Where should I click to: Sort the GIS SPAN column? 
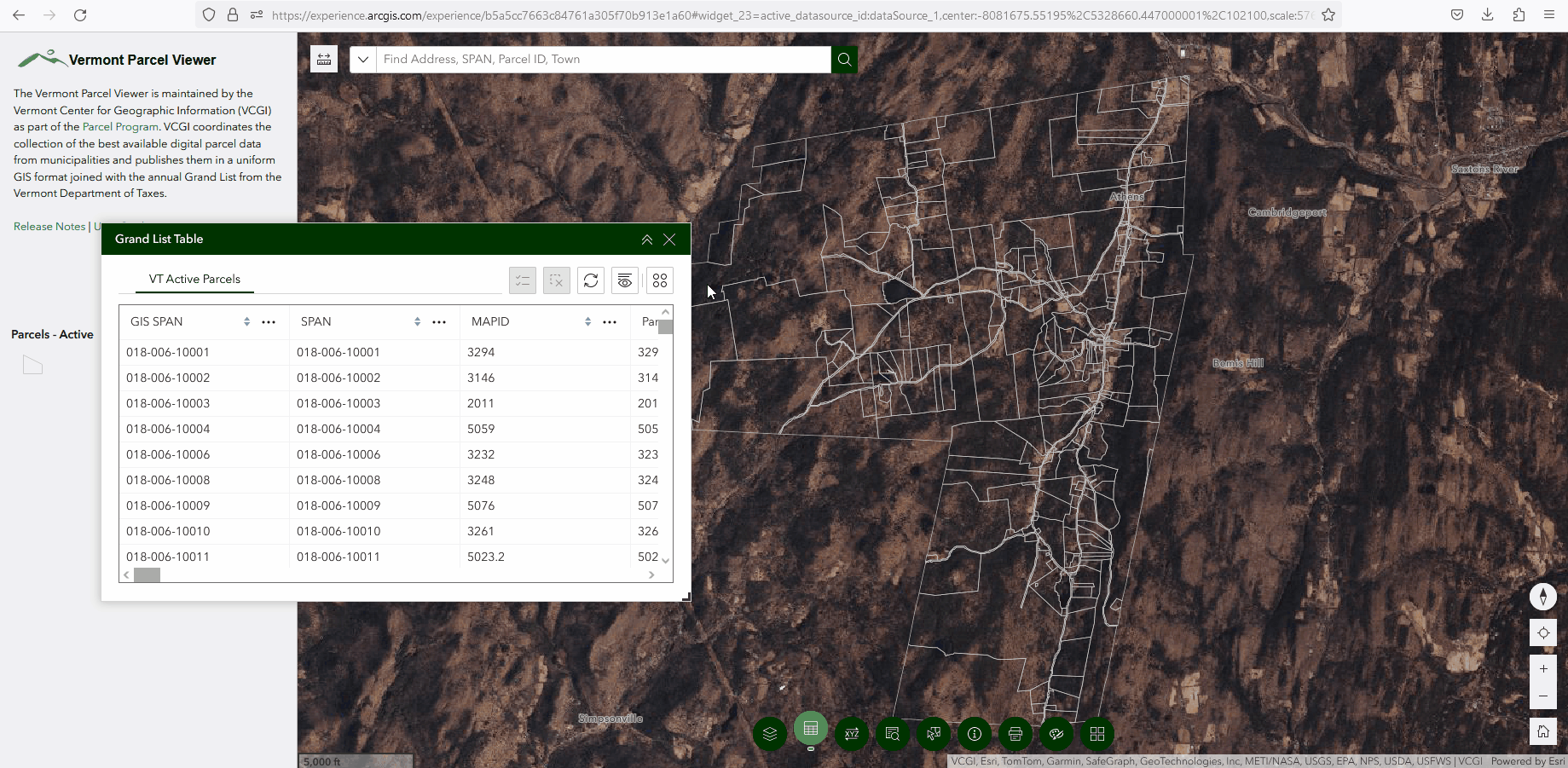[246, 321]
